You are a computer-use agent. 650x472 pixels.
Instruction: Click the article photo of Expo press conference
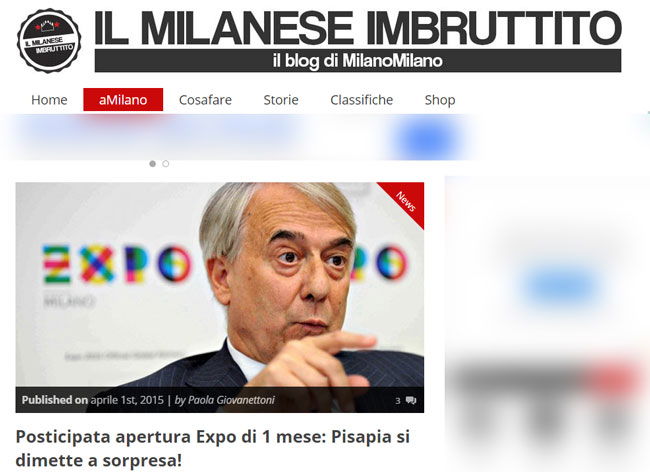click(220, 284)
